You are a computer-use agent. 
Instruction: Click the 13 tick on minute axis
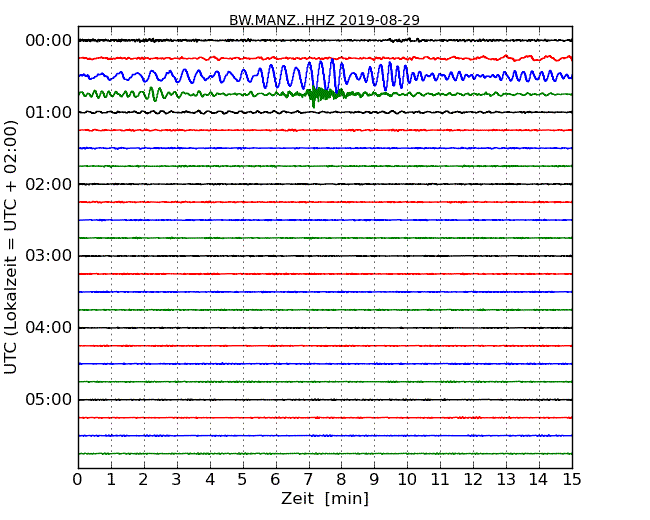point(506,480)
